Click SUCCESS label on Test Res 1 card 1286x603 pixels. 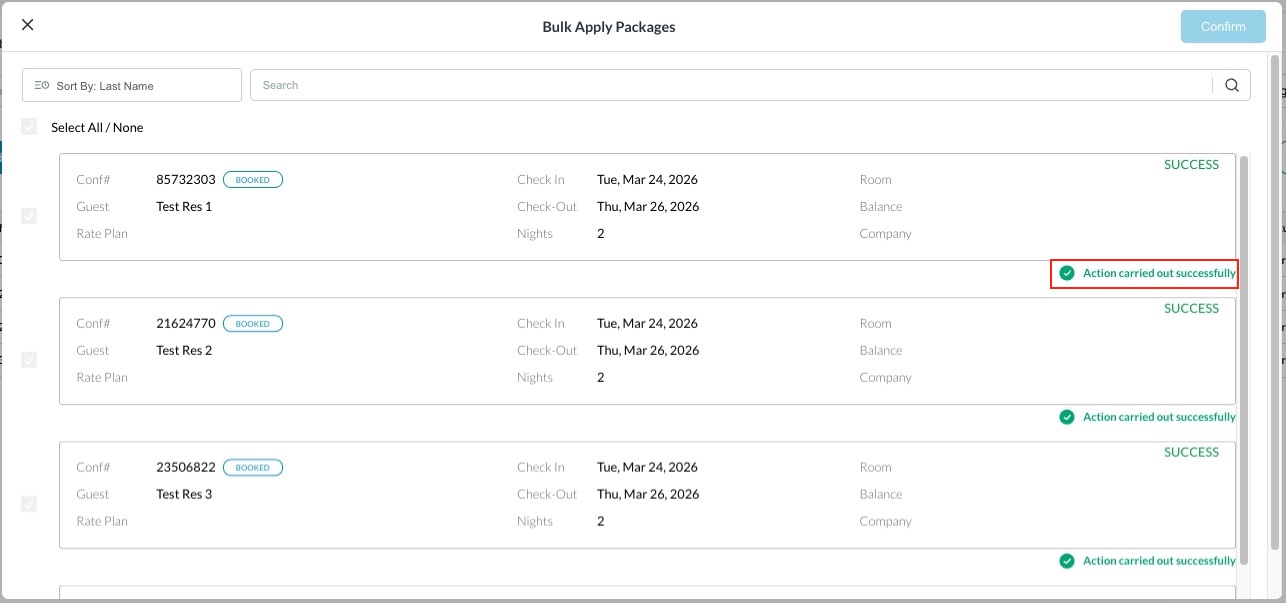click(x=1191, y=165)
